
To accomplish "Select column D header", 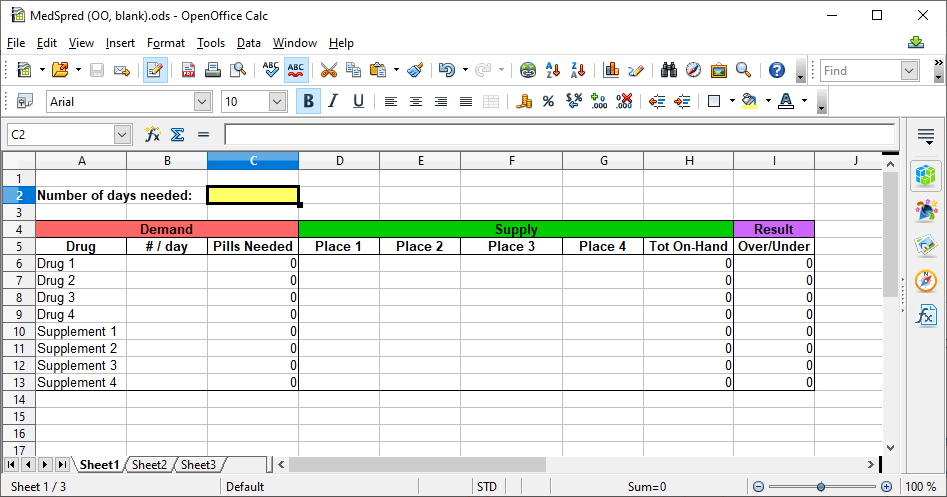I will (339, 161).
